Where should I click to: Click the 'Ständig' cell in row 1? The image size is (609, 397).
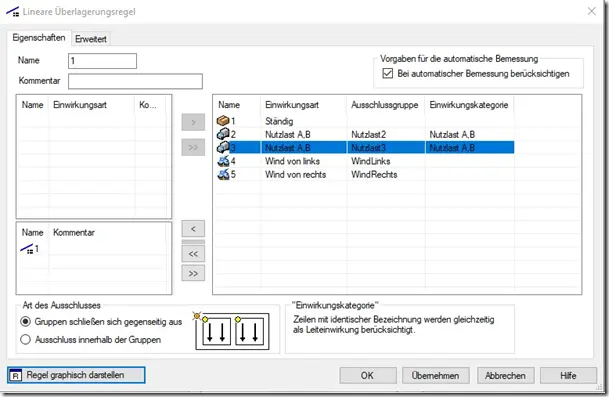(279, 121)
